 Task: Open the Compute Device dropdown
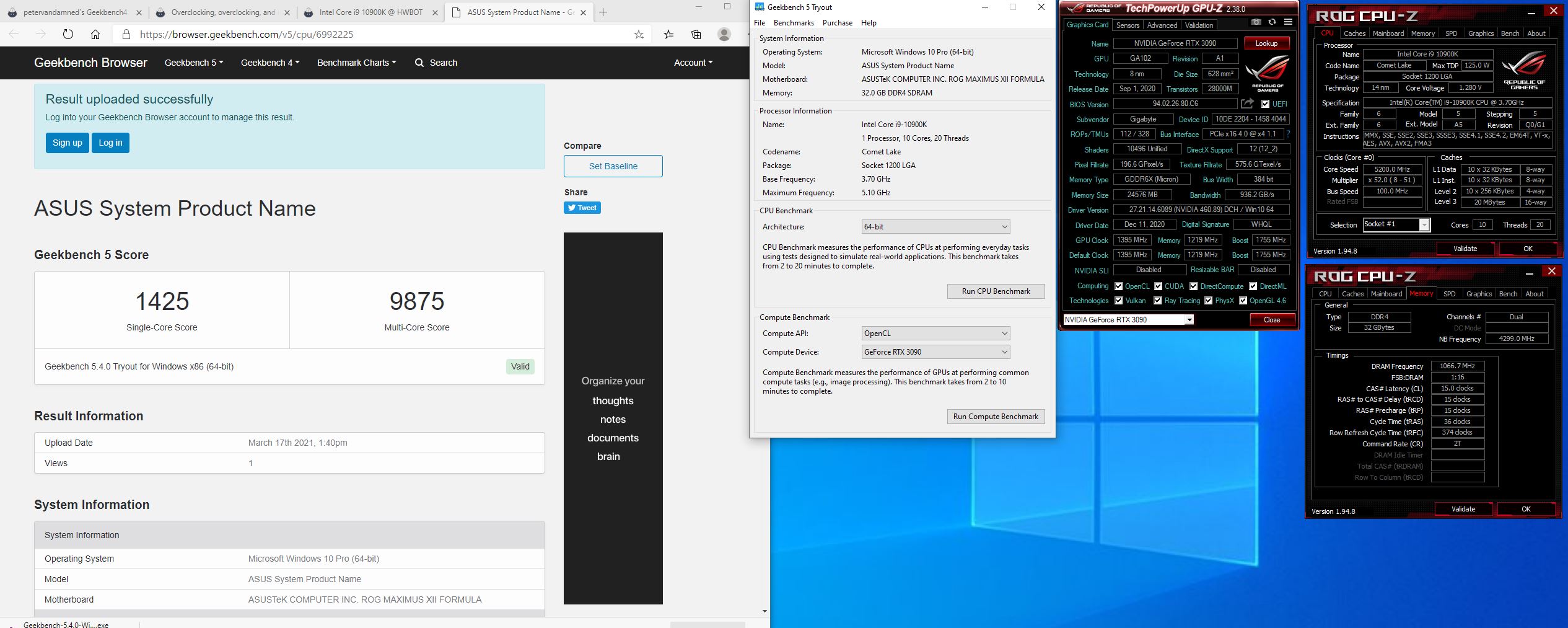935,352
